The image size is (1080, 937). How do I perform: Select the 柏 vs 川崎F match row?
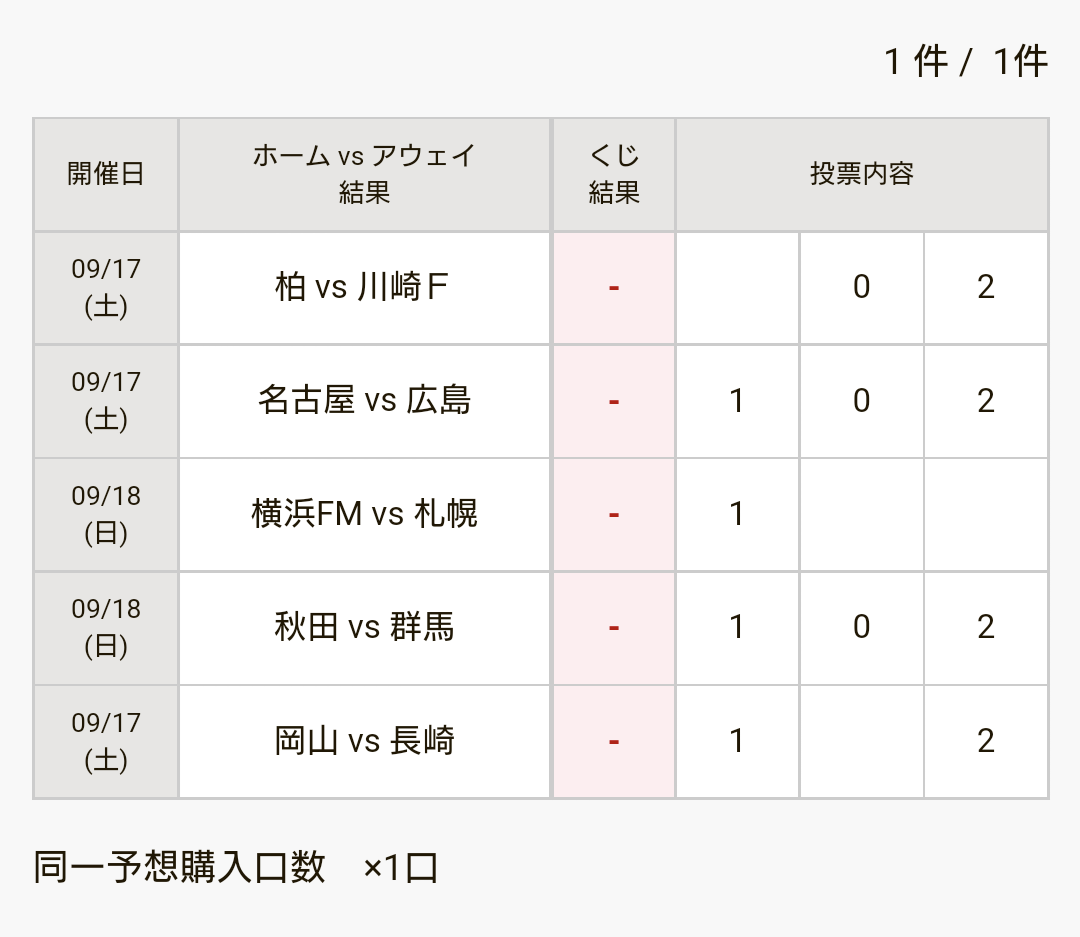tap(541, 288)
